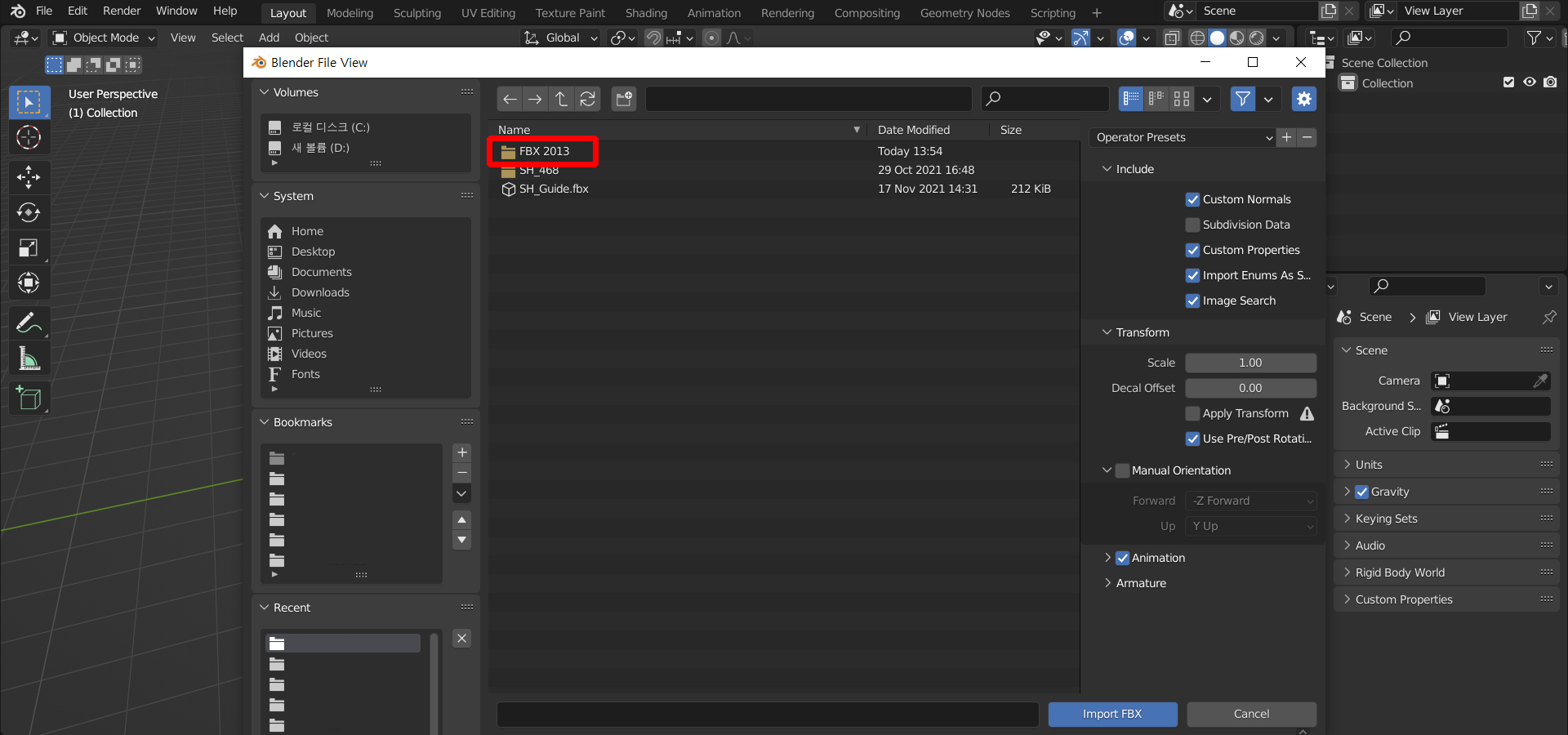
Task: Switch to UV Editing workspace tab
Action: click(488, 13)
